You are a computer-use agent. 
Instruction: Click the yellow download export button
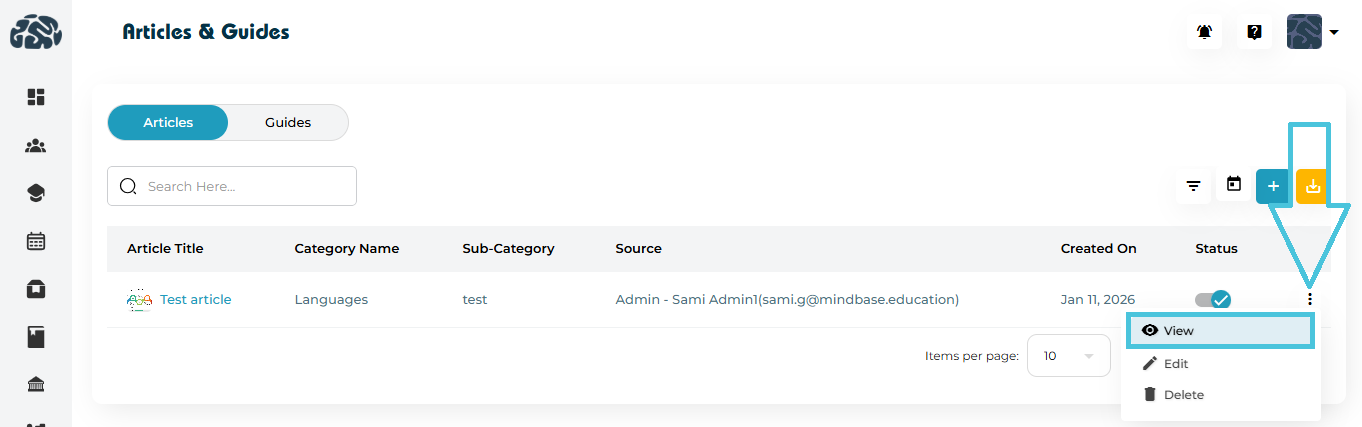[x=1313, y=186]
